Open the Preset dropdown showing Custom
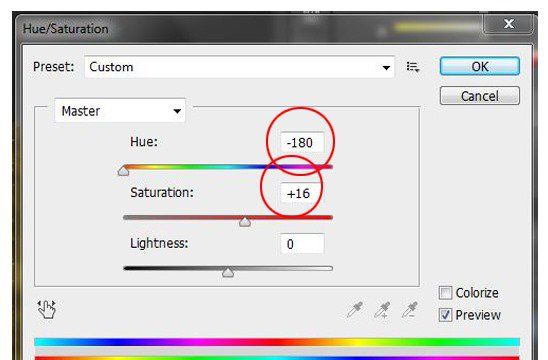The image size is (548, 360). tap(239, 67)
